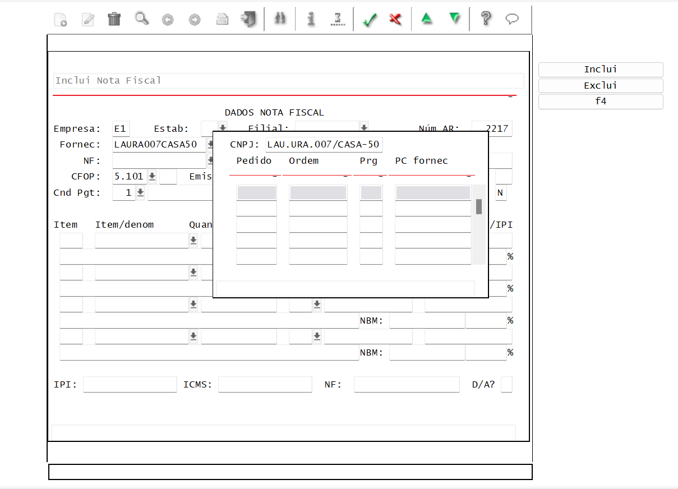The height and width of the screenshot is (489, 678).
Task: Click the first Ordem cell in popup
Action: (318, 192)
